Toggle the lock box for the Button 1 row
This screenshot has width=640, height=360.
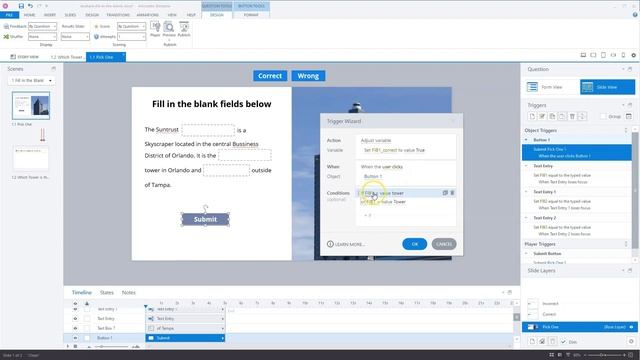tap(87, 338)
